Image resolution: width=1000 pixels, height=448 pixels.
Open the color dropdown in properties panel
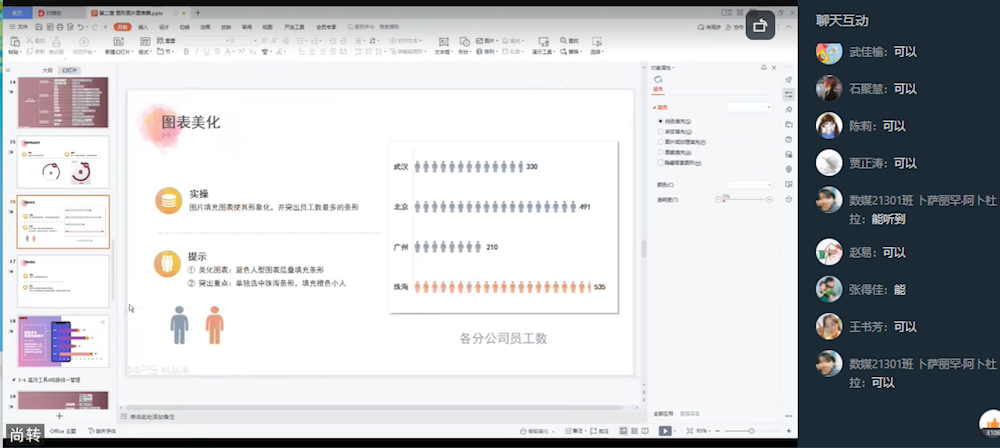[x=749, y=184]
